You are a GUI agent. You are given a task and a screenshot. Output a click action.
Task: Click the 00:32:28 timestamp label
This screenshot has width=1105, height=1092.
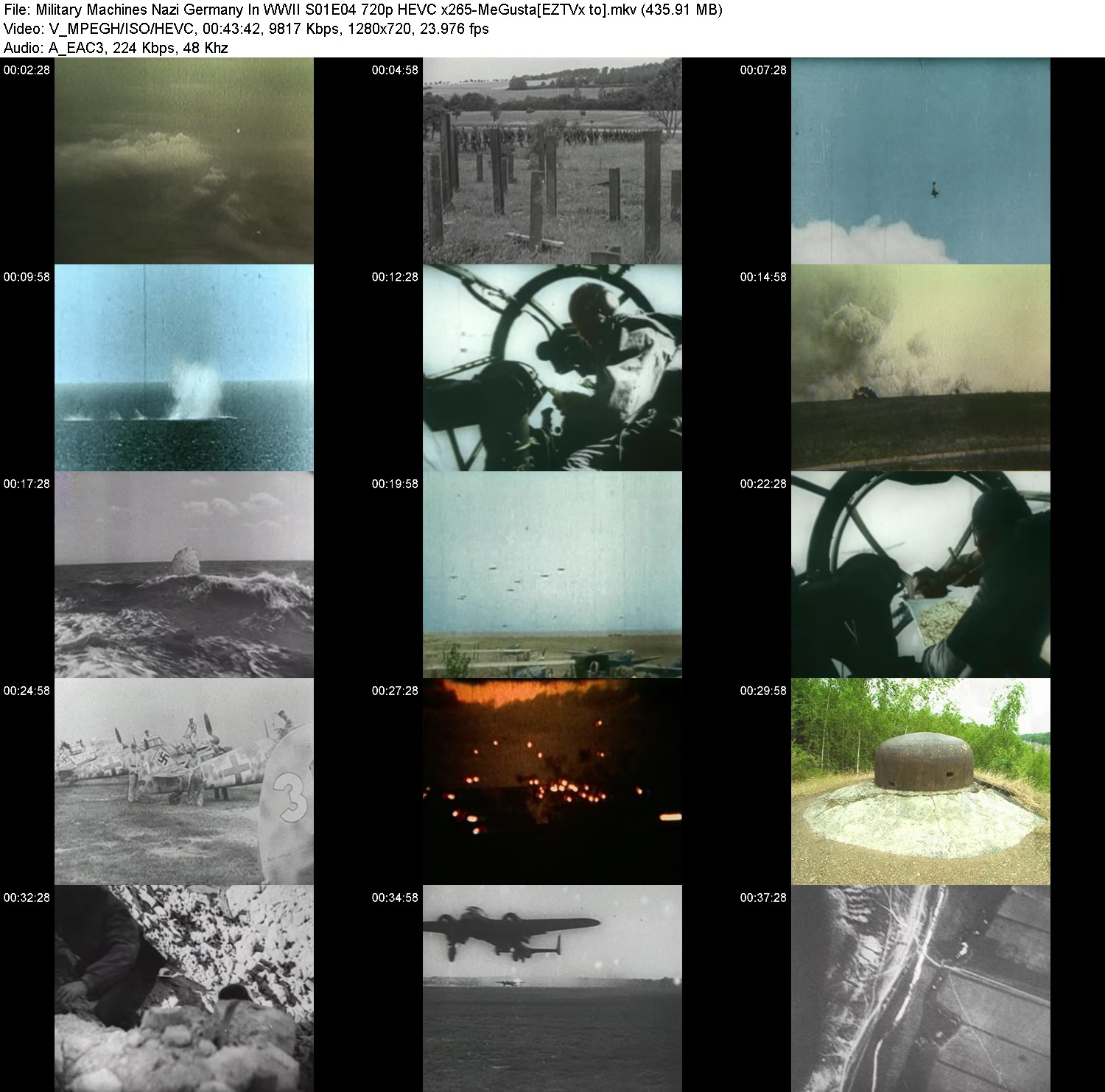(27, 898)
